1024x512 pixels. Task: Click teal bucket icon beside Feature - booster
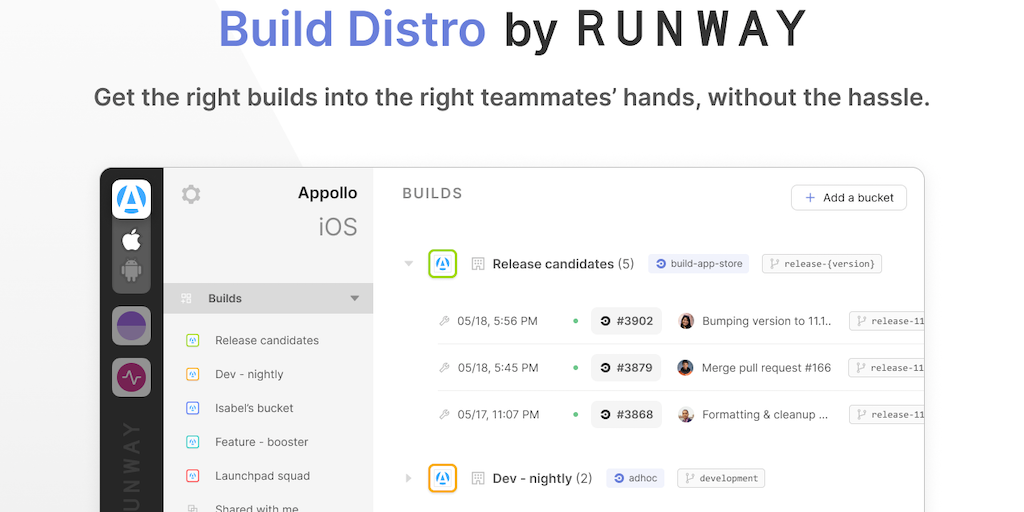[x=193, y=442]
